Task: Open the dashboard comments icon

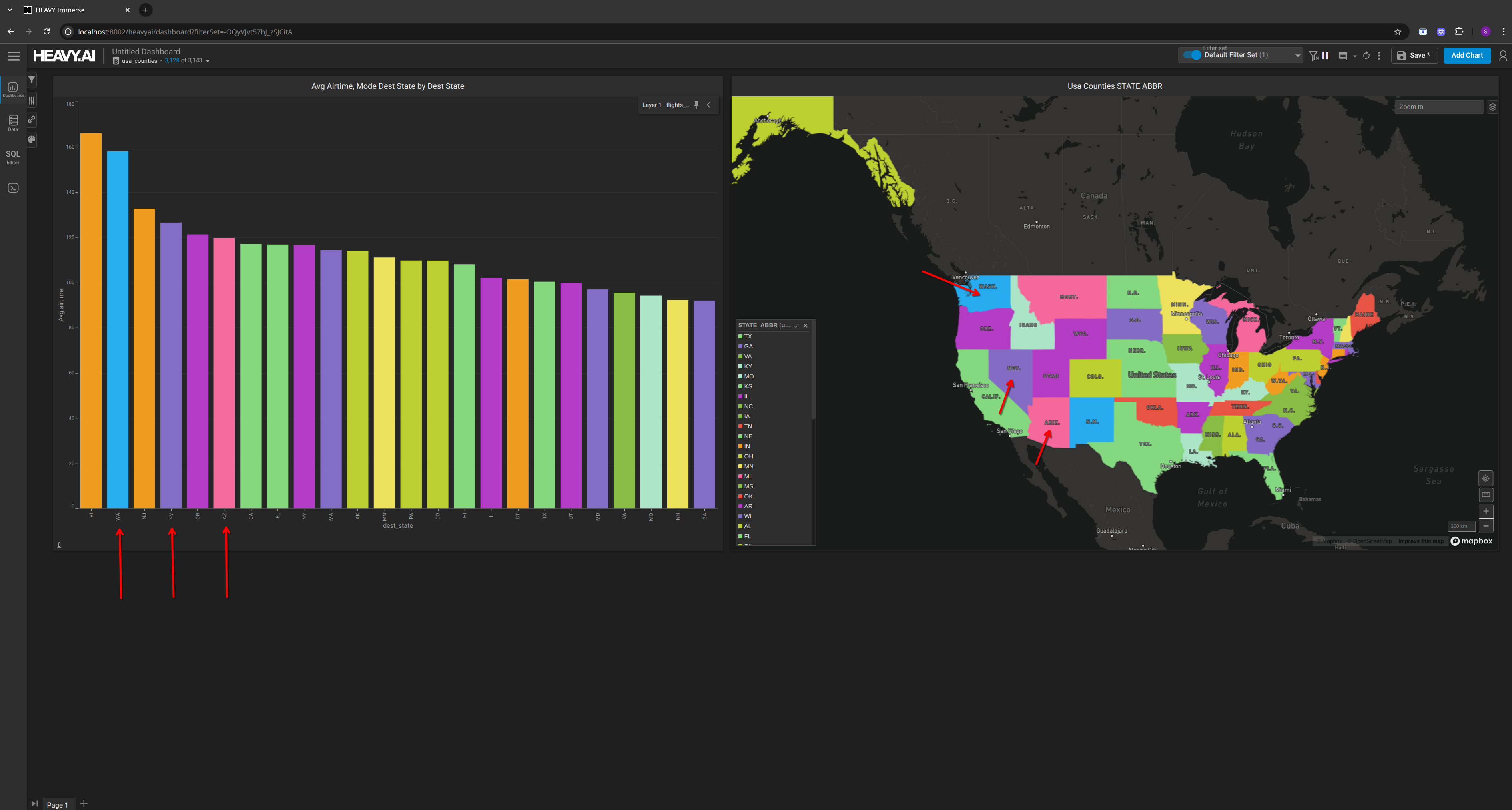Action: (1343, 56)
